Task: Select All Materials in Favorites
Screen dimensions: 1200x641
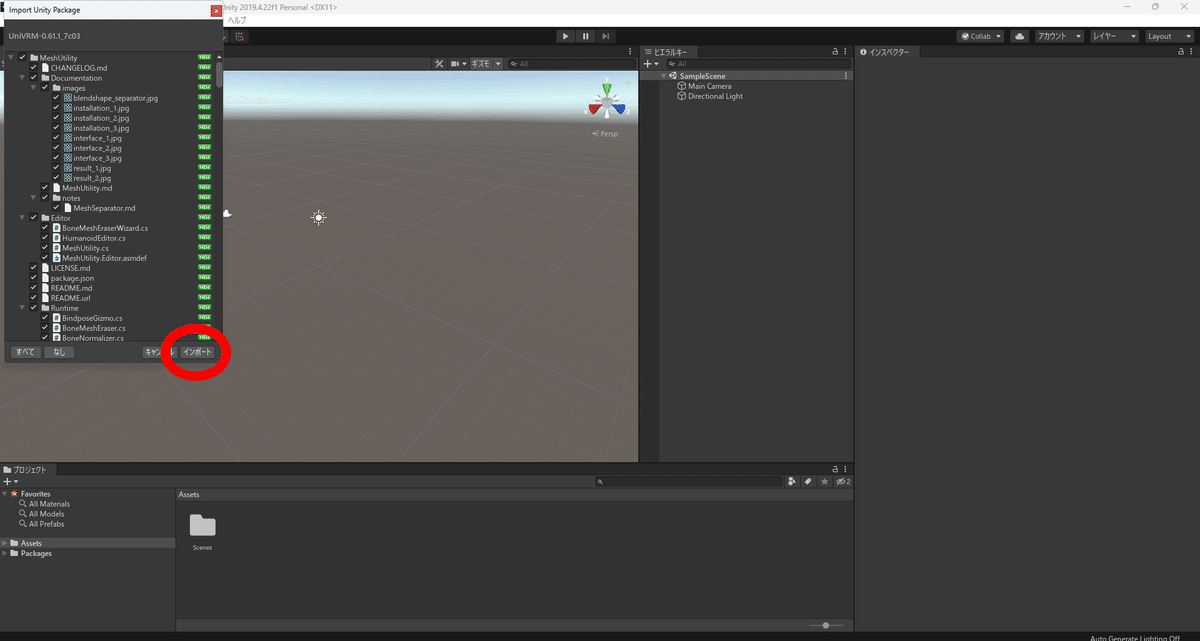Action: 49,504
